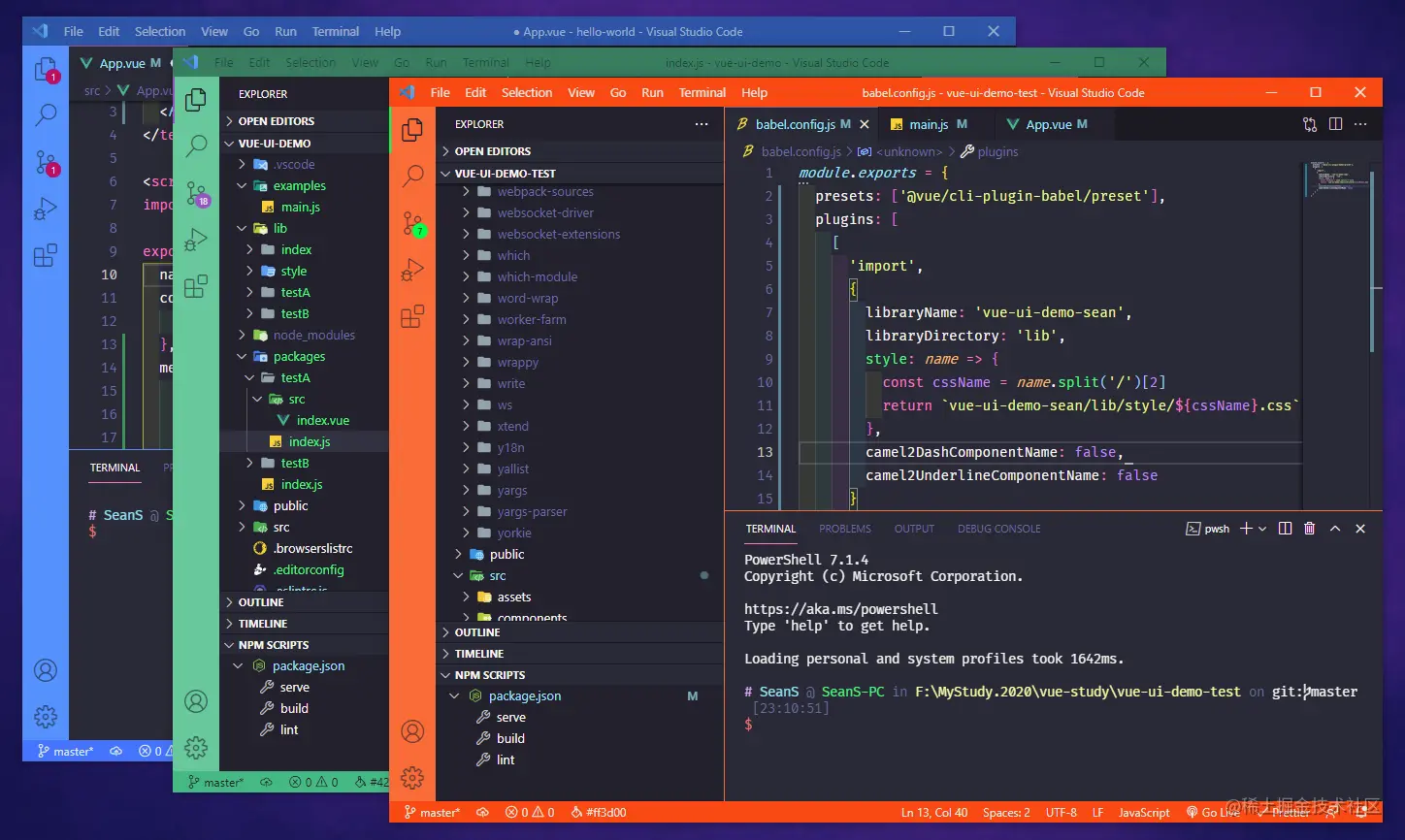This screenshot has height=840, width=1405.
Task: Open changes compare icon in editor title bar
Action: 1310,124
